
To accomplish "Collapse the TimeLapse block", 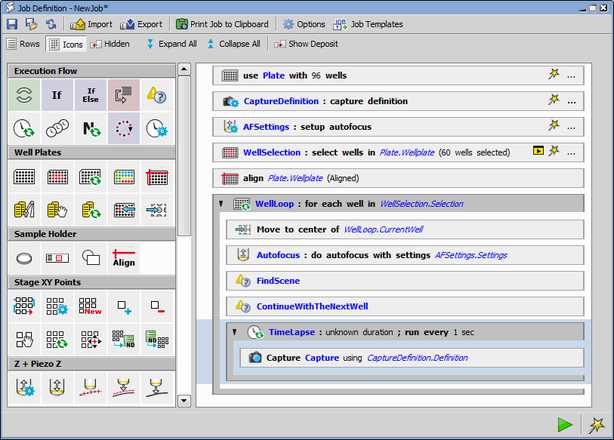I will [234, 332].
